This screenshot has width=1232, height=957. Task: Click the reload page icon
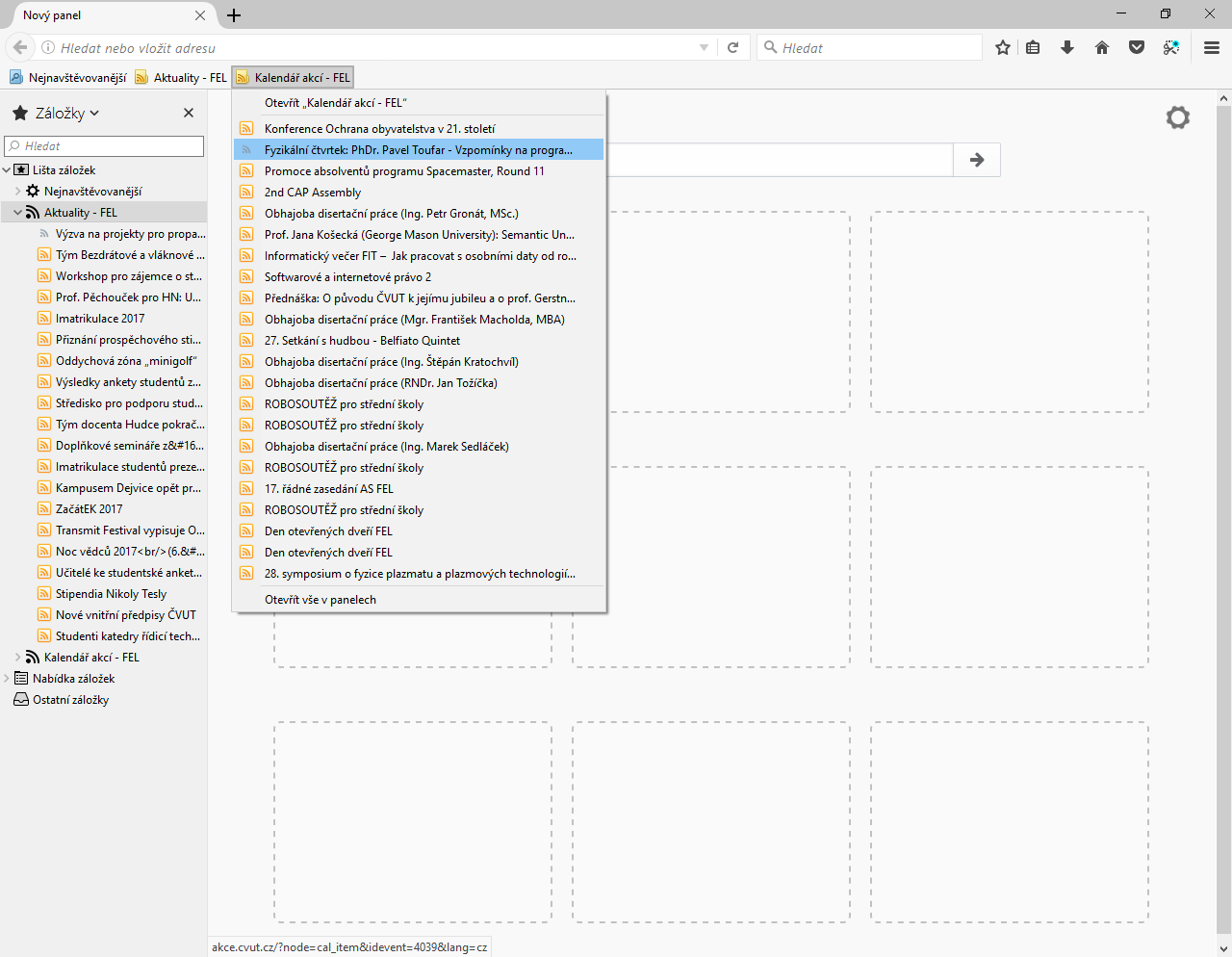pos(732,47)
